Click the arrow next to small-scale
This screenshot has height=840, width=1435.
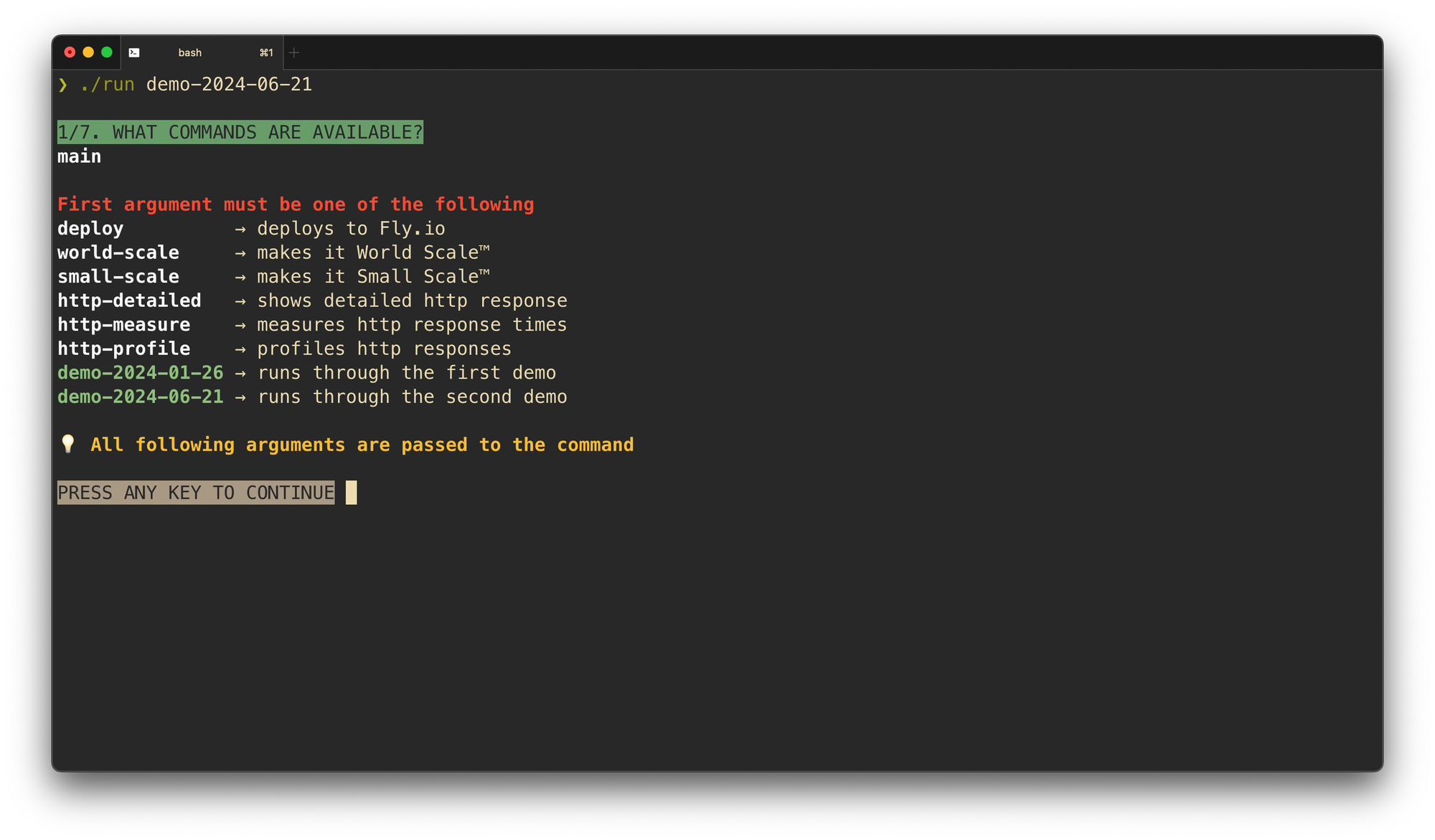[x=240, y=277]
